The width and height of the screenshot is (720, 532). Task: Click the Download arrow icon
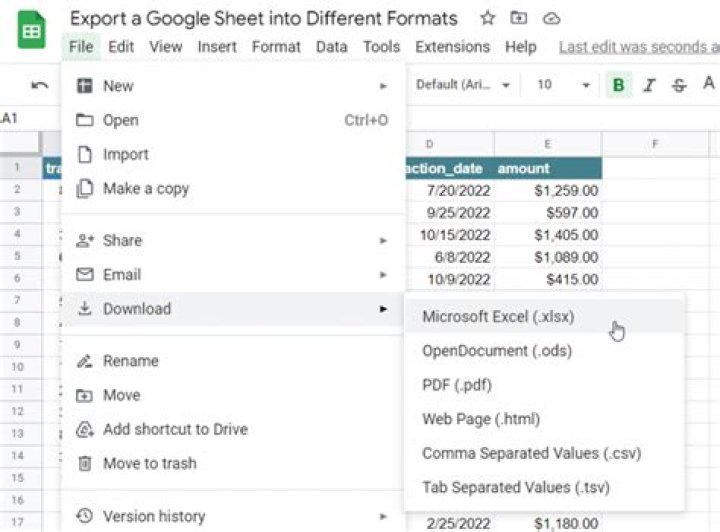[84, 308]
